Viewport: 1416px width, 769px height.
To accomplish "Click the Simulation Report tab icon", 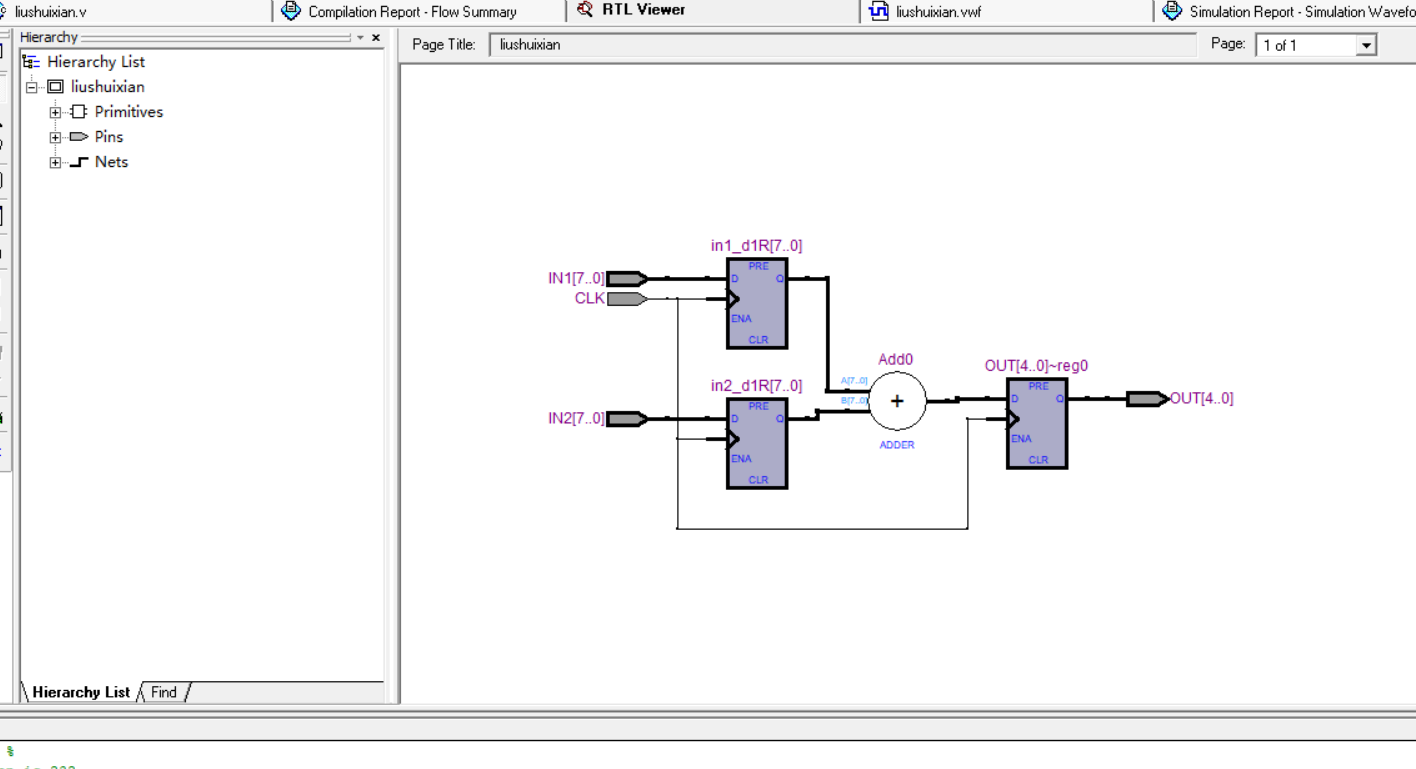I will [x=1172, y=11].
